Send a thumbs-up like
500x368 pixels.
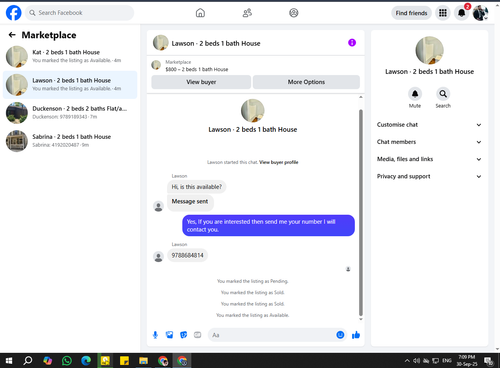356,335
